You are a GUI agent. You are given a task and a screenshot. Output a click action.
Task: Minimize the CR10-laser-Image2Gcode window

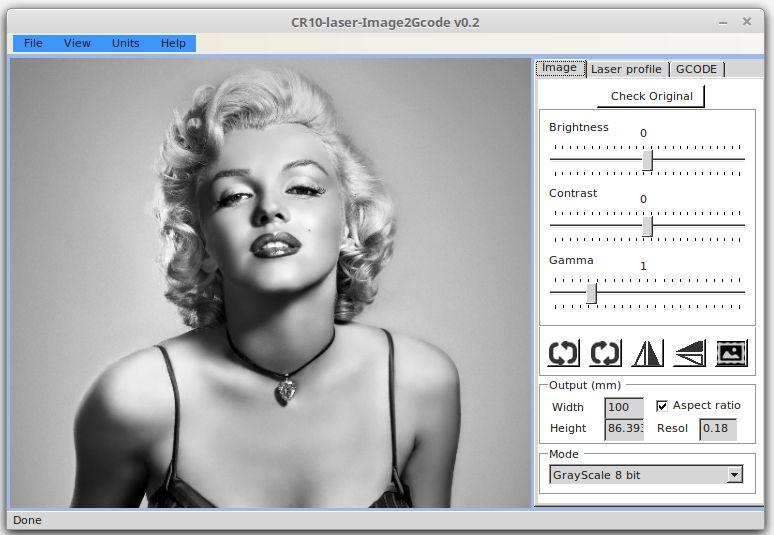click(x=723, y=23)
